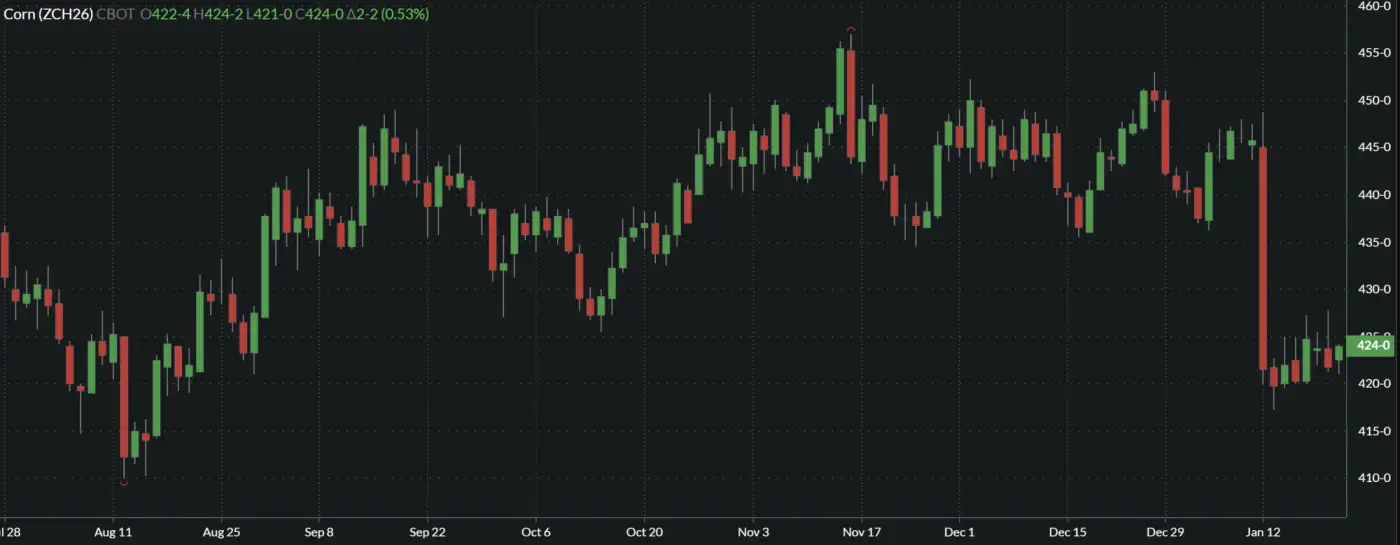The height and width of the screenshot is (545, 1400).
Task: Click the red high marker above the Nov 17 peak
Action: 850,29
